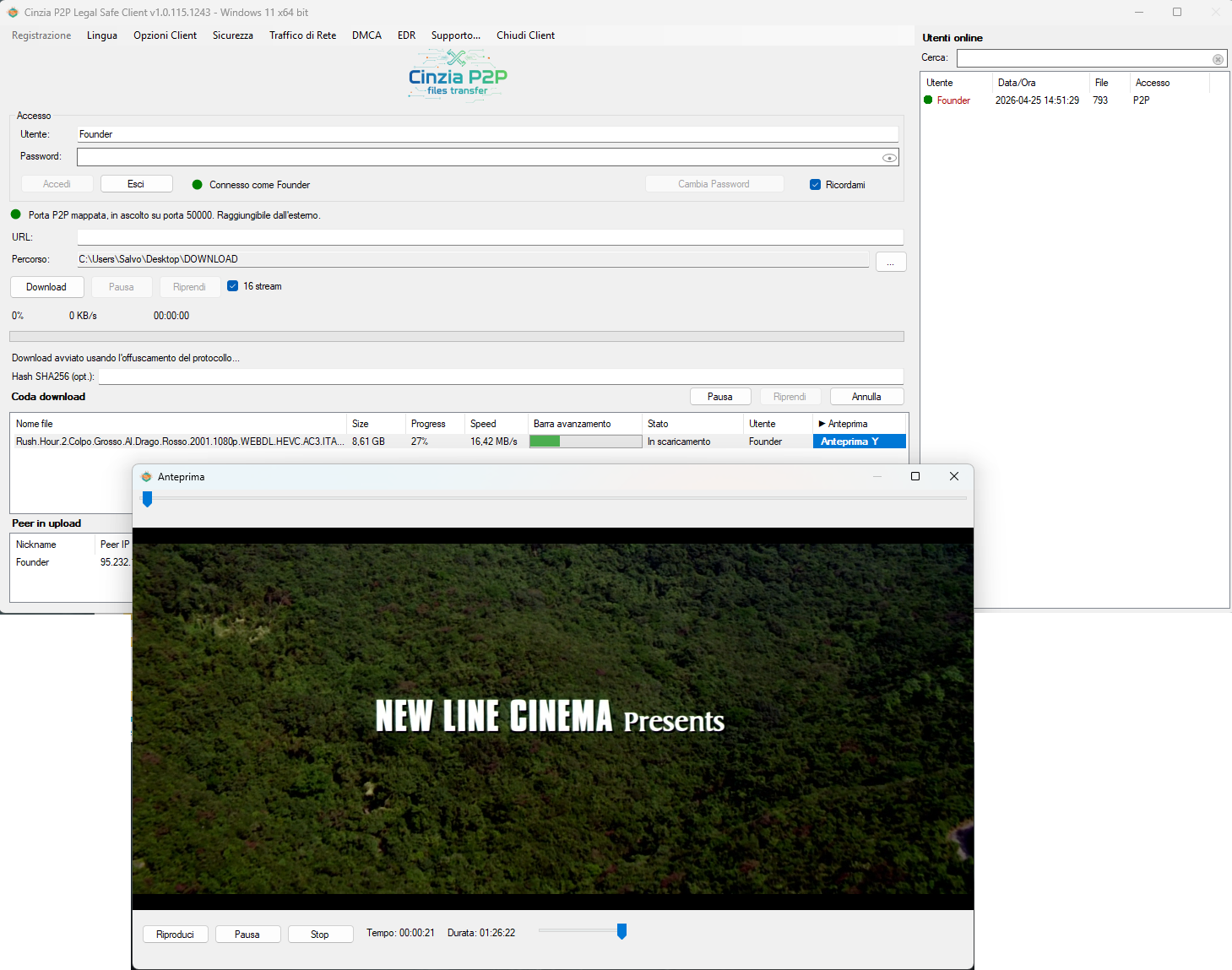The height and width of the screenshot is (970, 1232).
Task: Click the queue Riprendi button
Action: pyautogui.click(x=790, y=397)
